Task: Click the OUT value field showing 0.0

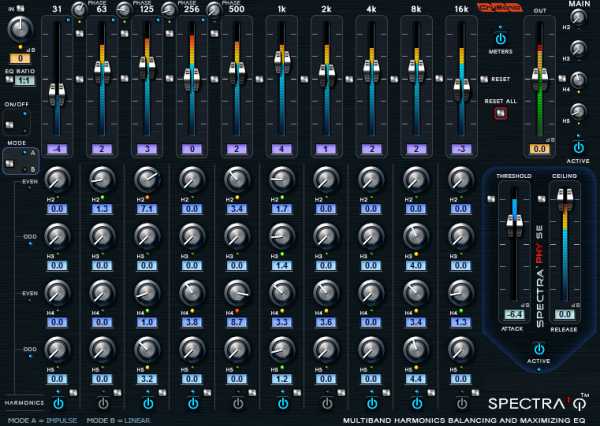Action: pyautogui.click(x=540, y=149)
